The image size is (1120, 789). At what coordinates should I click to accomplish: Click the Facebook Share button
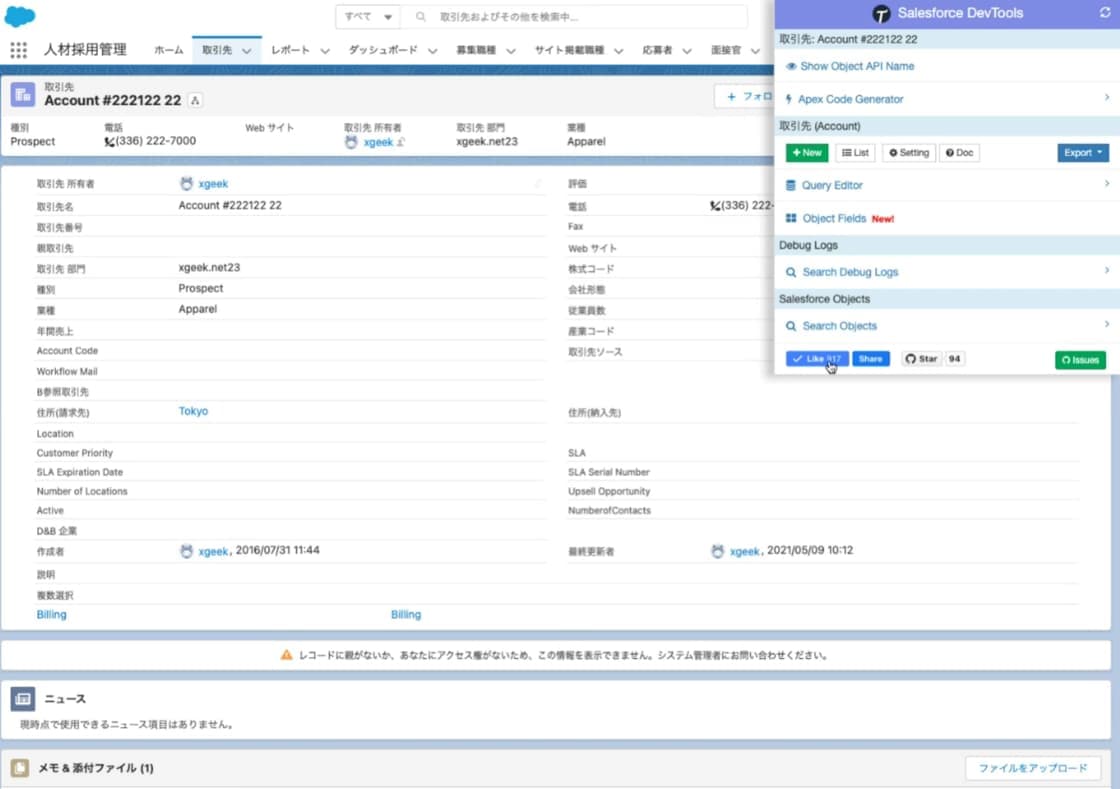click(x=871, y=359)
